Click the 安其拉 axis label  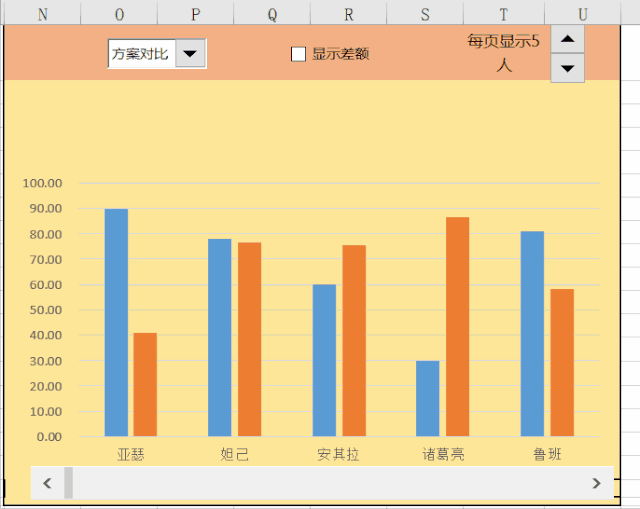pyautogui.click(x=338, y=454)
